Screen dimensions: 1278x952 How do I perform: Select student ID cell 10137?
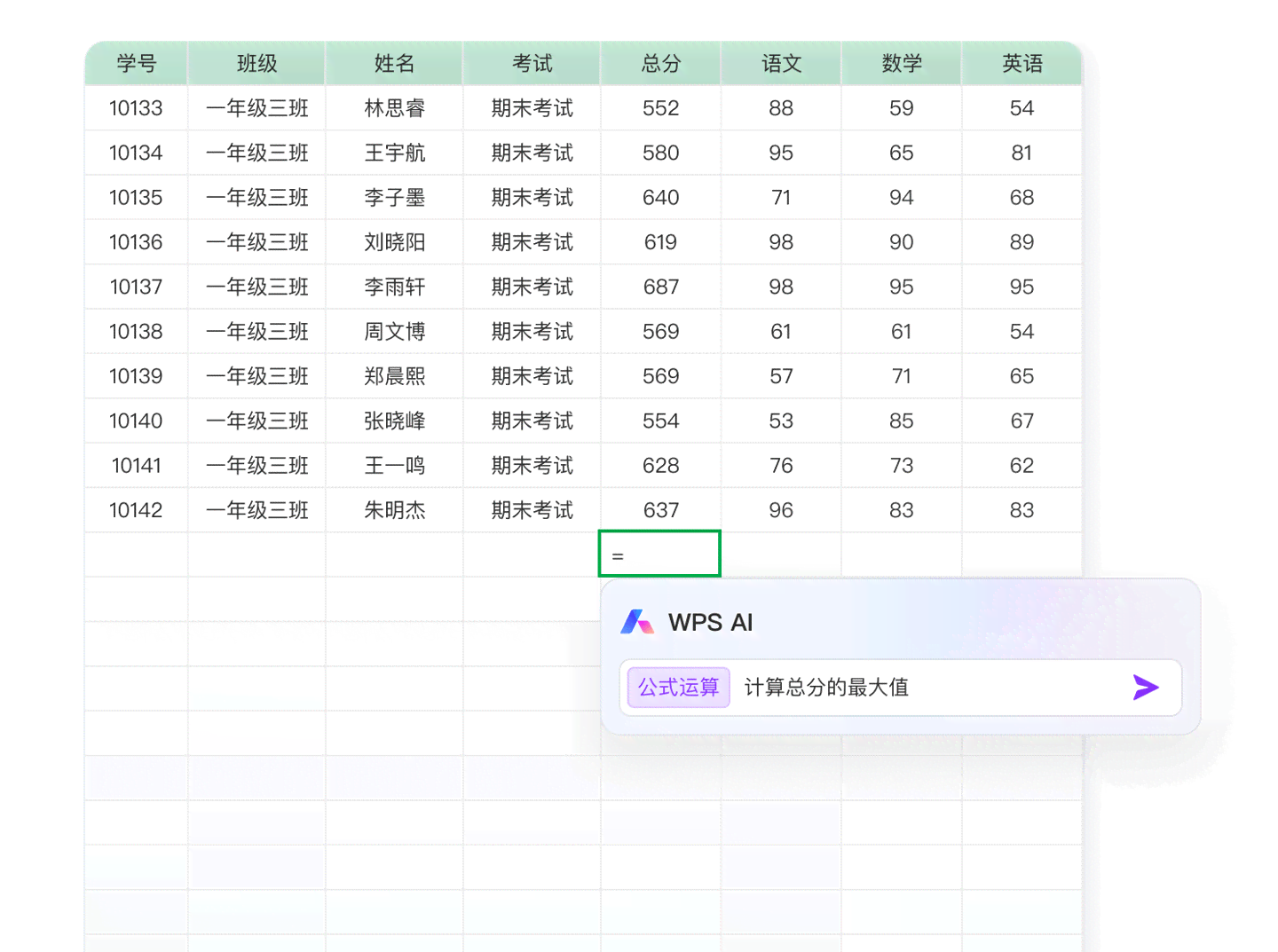click(137, 287)
